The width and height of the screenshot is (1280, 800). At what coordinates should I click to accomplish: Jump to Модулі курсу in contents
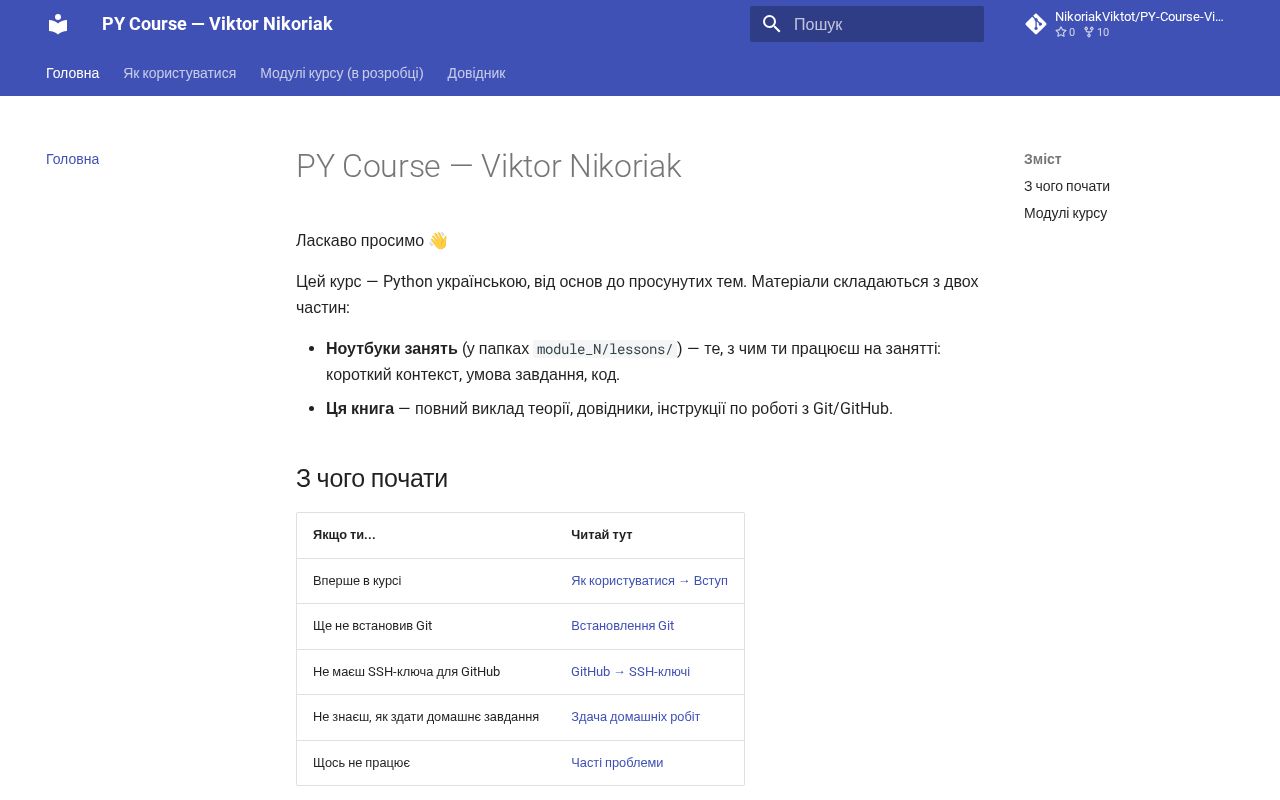pyautogui.click(x=1065, y=213)
